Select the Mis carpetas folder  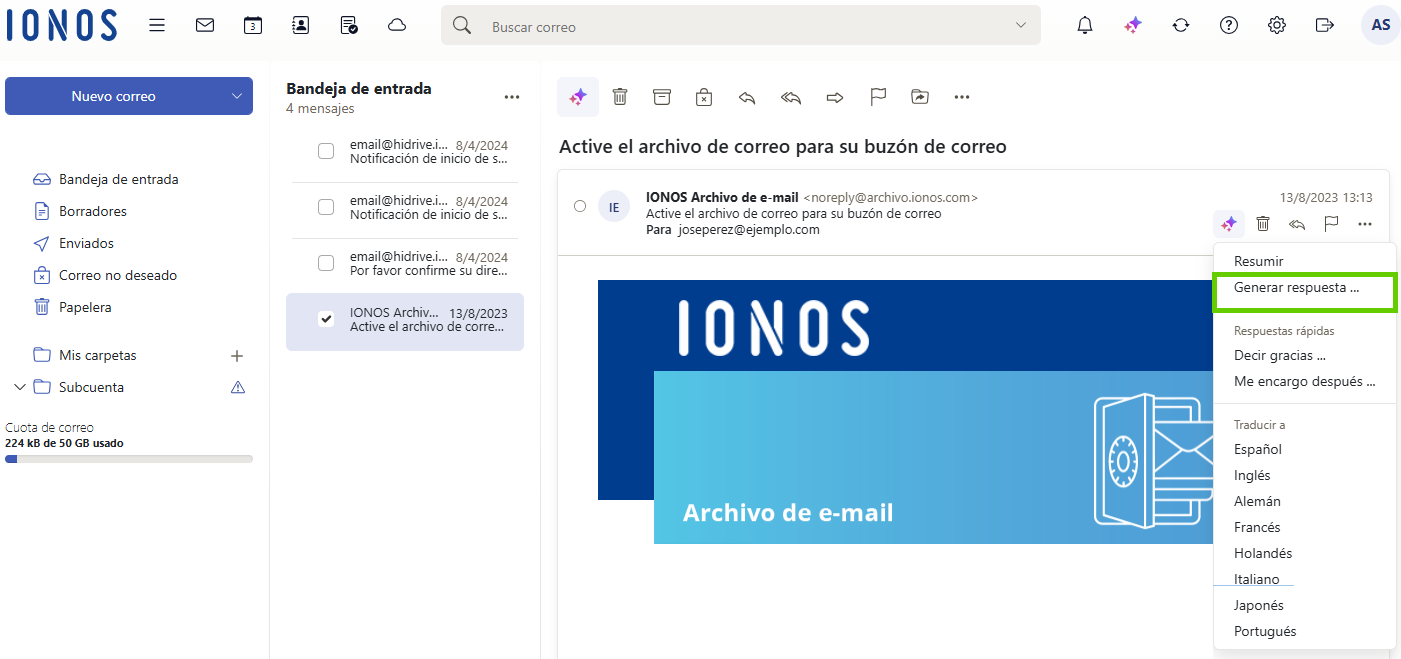[98, 355]
